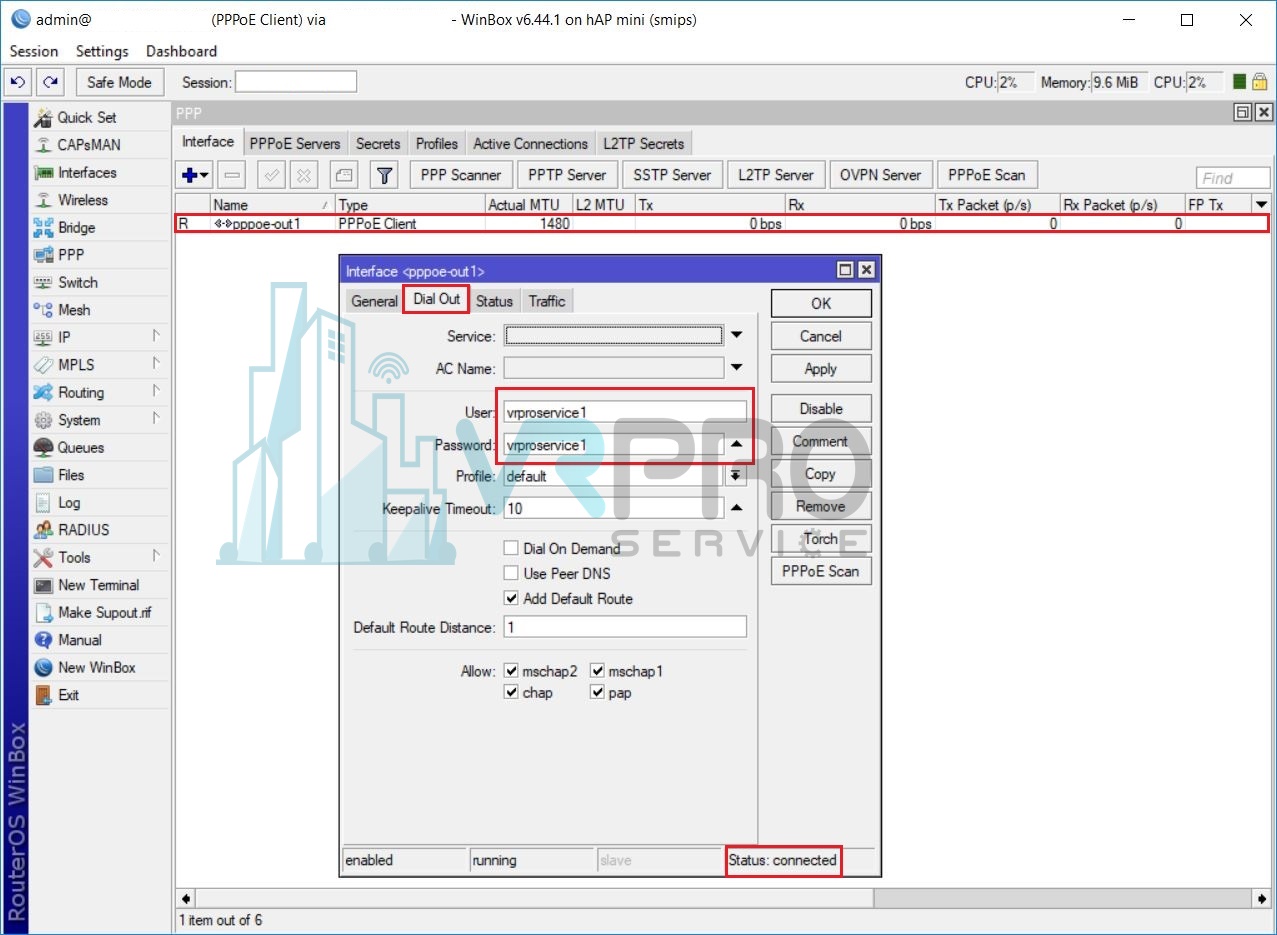
Task: Switch to dialog Status tab
Action: [x=494, y=301]
